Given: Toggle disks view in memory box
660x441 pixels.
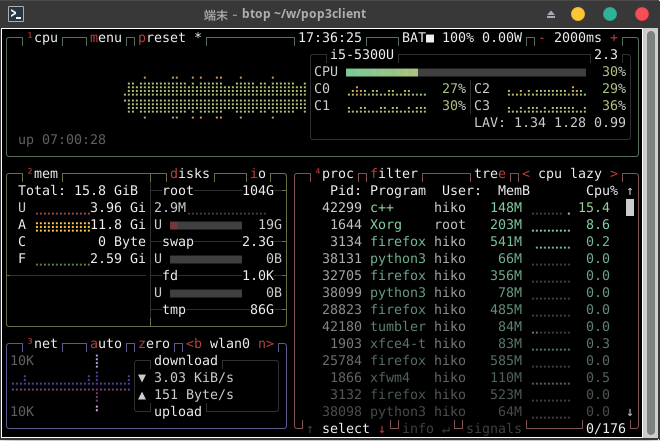Looking at the screenshot, I should pos(189,173).
